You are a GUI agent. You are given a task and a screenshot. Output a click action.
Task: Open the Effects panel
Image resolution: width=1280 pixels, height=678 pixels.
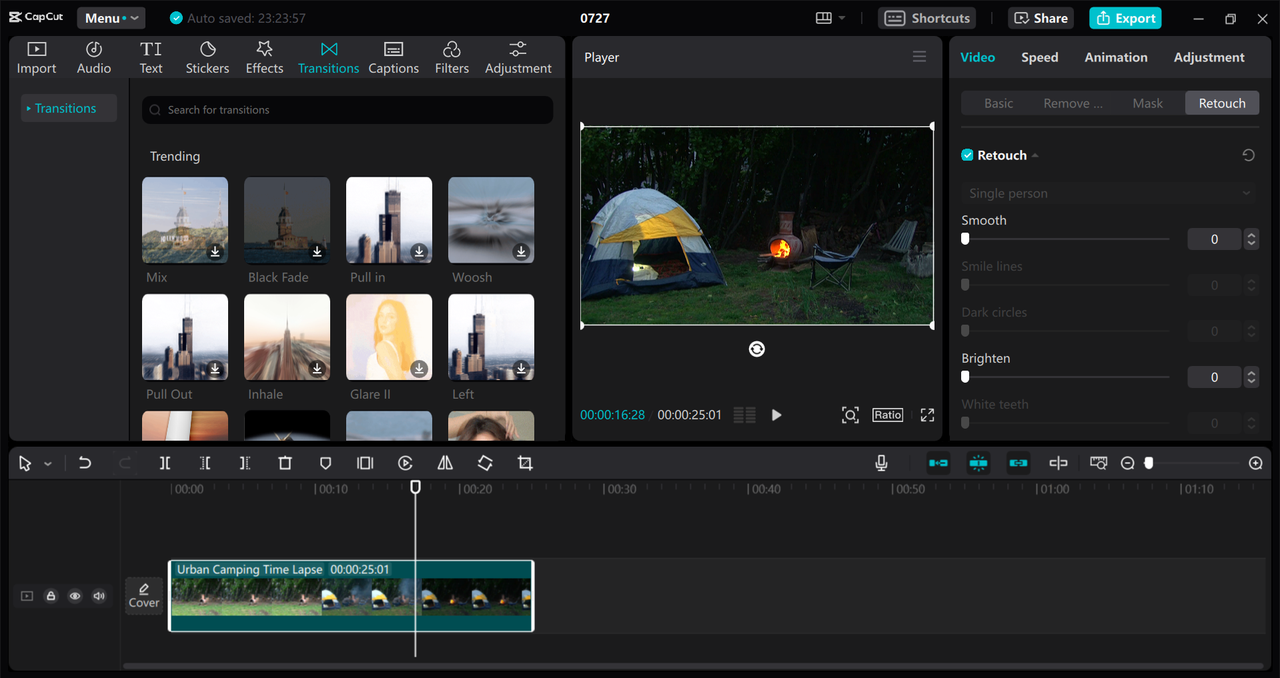point(264,58)
